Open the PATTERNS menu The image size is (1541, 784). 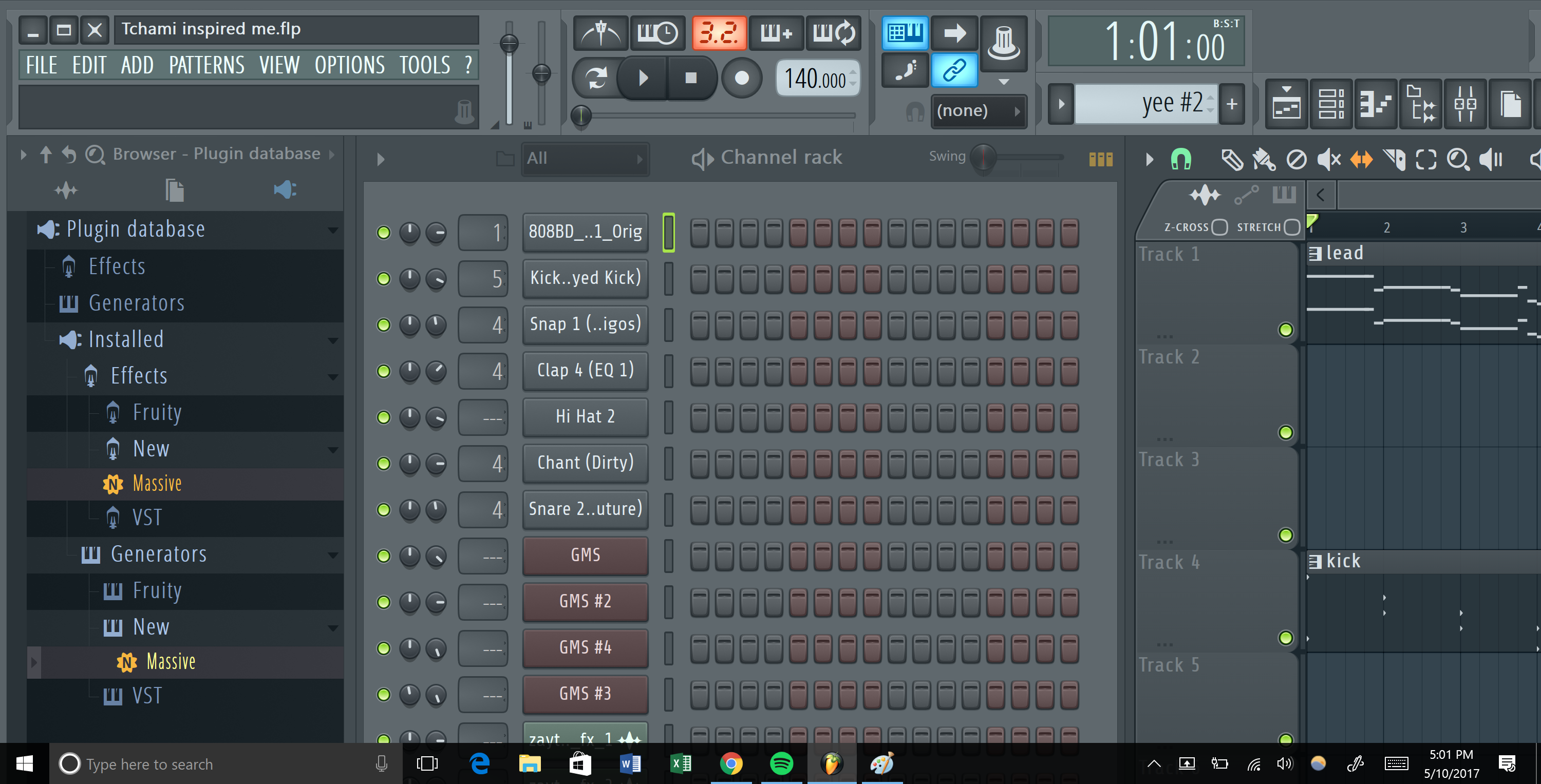[206, 65]
